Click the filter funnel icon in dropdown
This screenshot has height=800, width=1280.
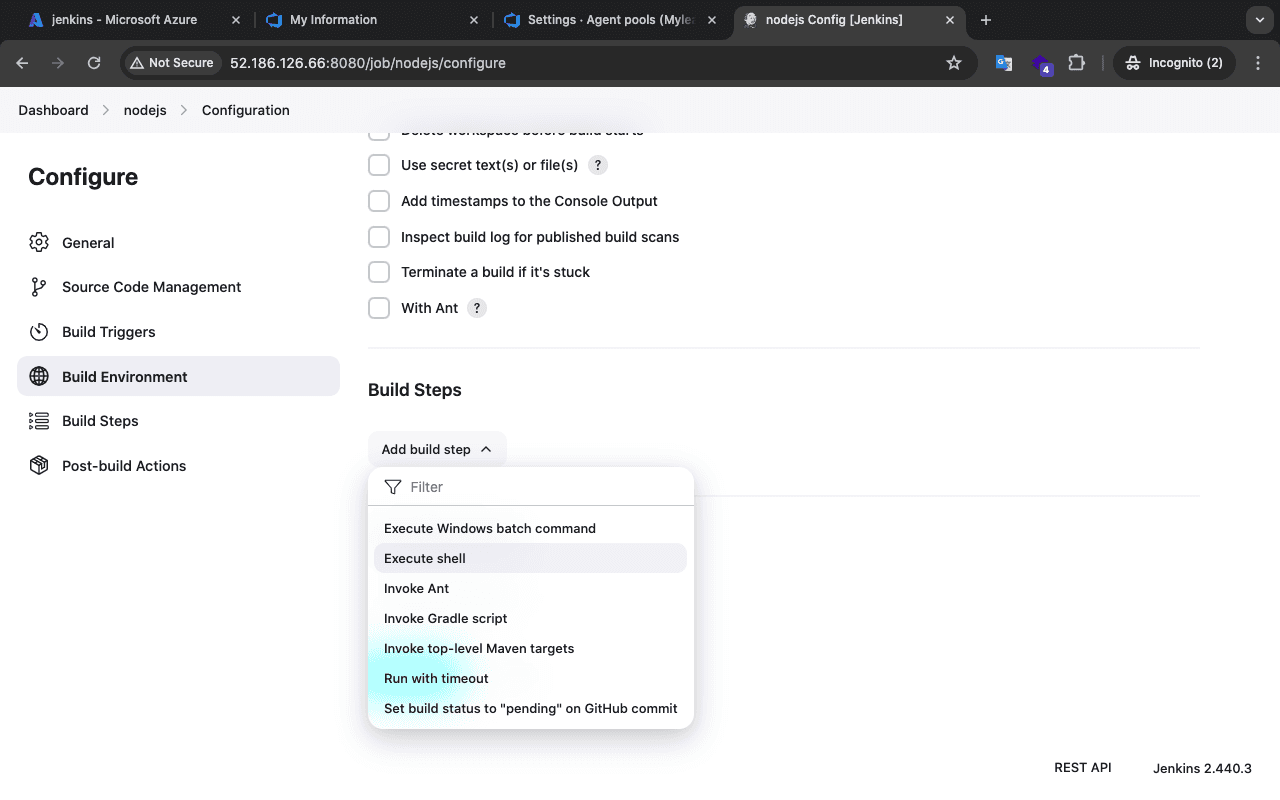click(393, 487)
